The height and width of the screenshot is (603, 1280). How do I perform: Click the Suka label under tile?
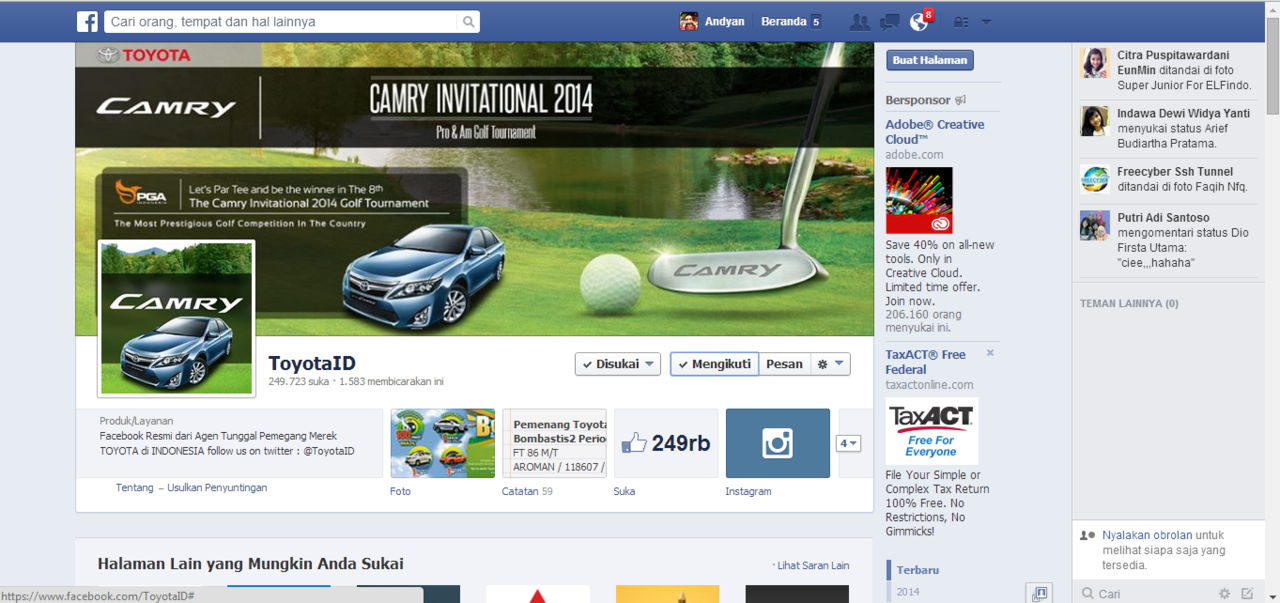tap(624, 491)
